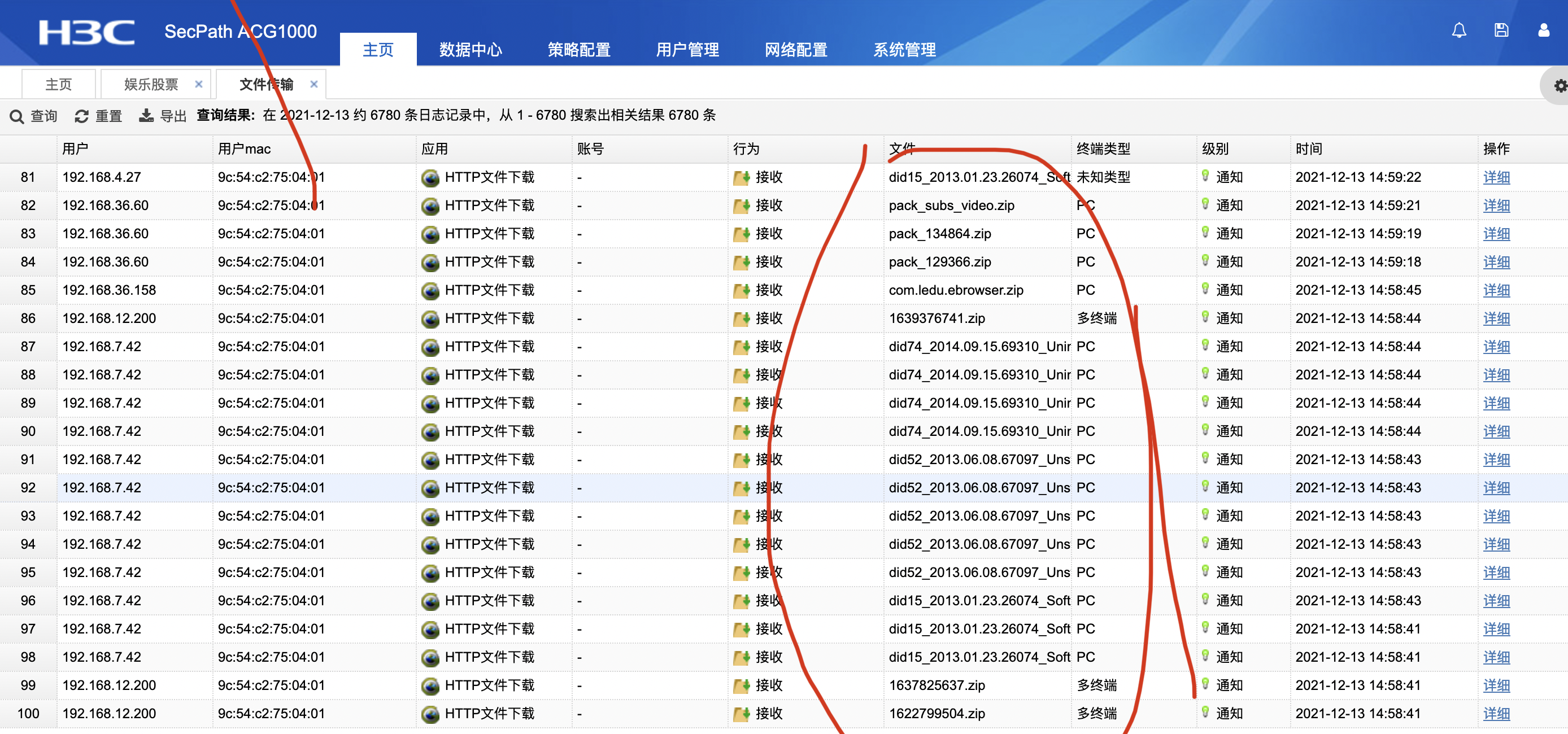This screenshot has width=1568, height=734.
Task: Switch to the 主页 sub-tab
Action: point(58,85)
